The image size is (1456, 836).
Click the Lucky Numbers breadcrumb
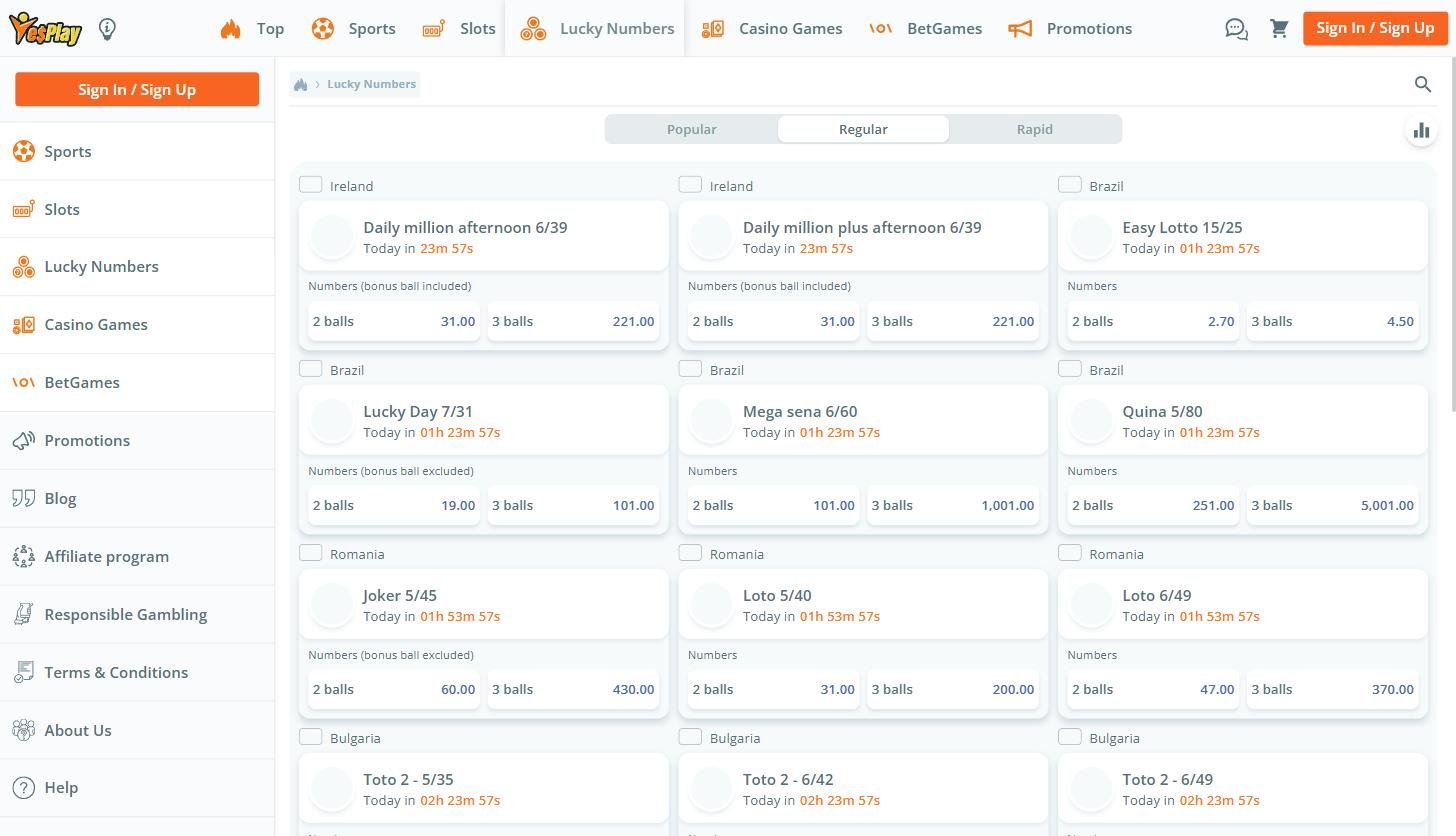(371, 84)
